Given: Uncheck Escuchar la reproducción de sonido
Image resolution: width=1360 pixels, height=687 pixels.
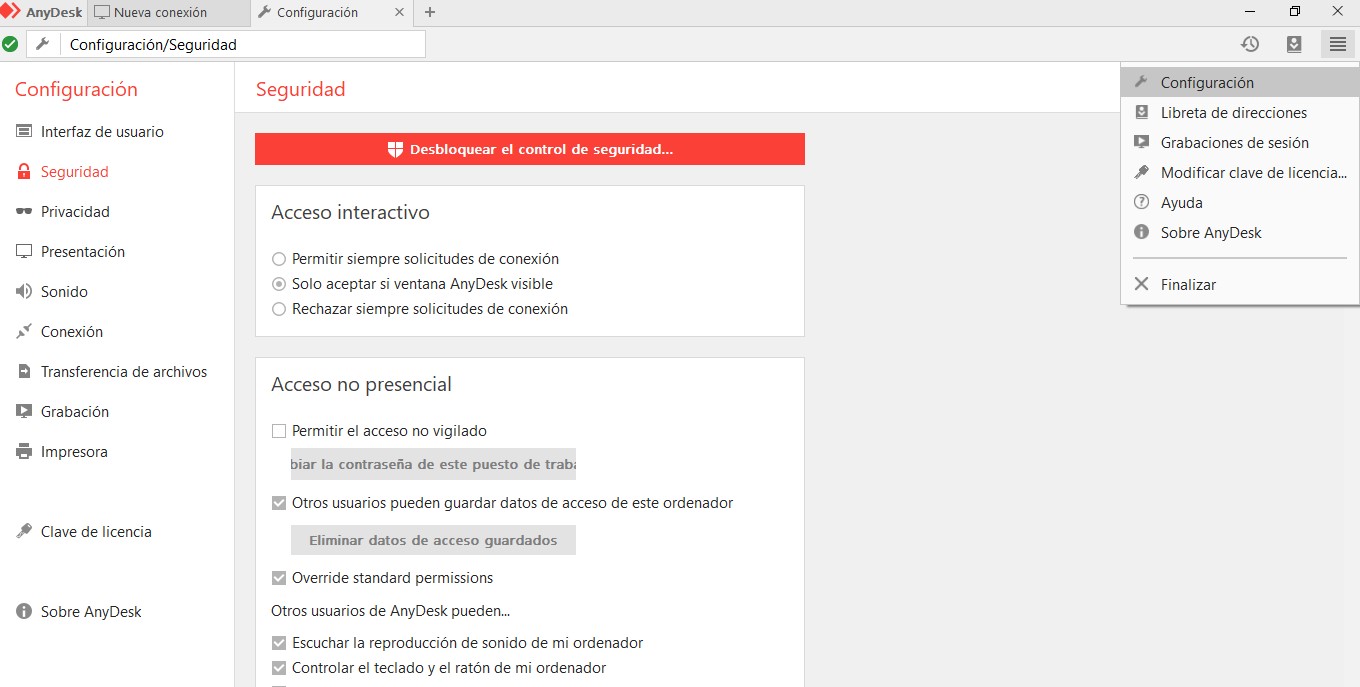Looking at the screenshot, I should point(278,643).
